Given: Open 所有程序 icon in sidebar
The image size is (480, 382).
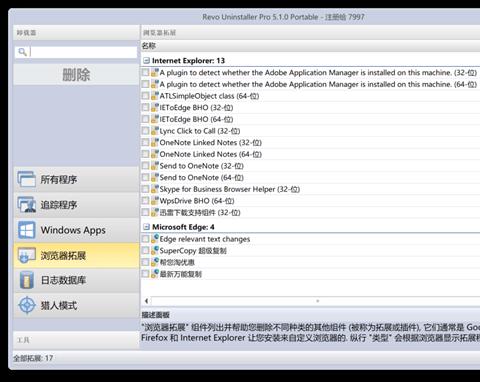Looking at the screenshot, I should coord(26,179).
